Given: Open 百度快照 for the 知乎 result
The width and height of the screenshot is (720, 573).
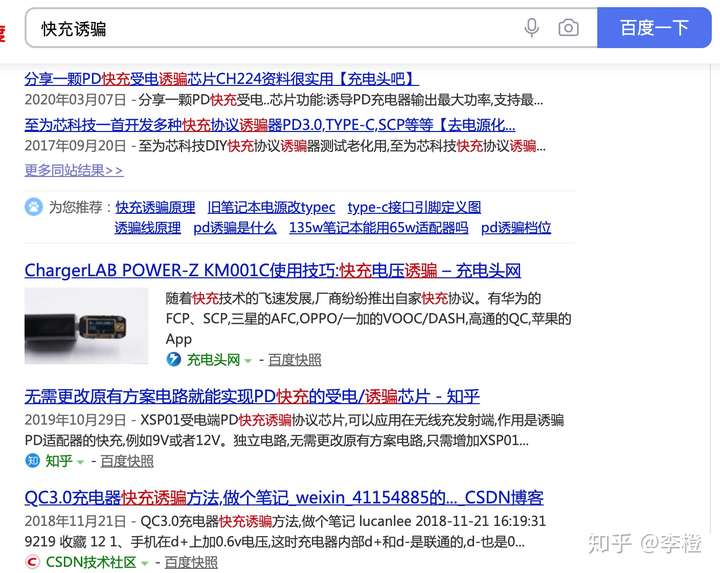Looking at the screenshot, I should tap(127, 461).
